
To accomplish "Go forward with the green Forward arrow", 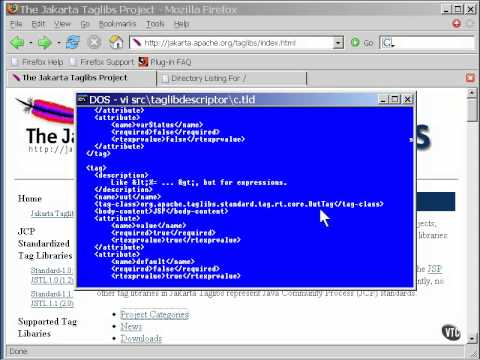I will point(45,43).
